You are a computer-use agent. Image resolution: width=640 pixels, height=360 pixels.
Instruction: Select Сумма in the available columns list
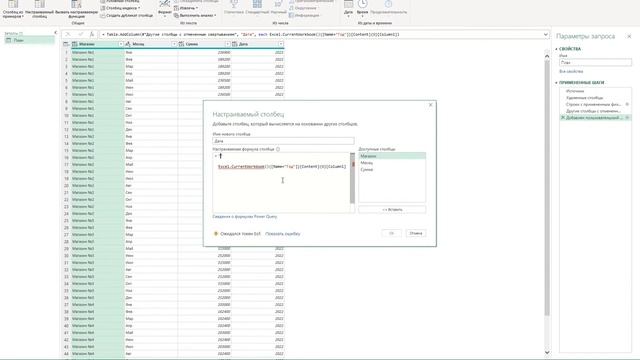point(392,169)
